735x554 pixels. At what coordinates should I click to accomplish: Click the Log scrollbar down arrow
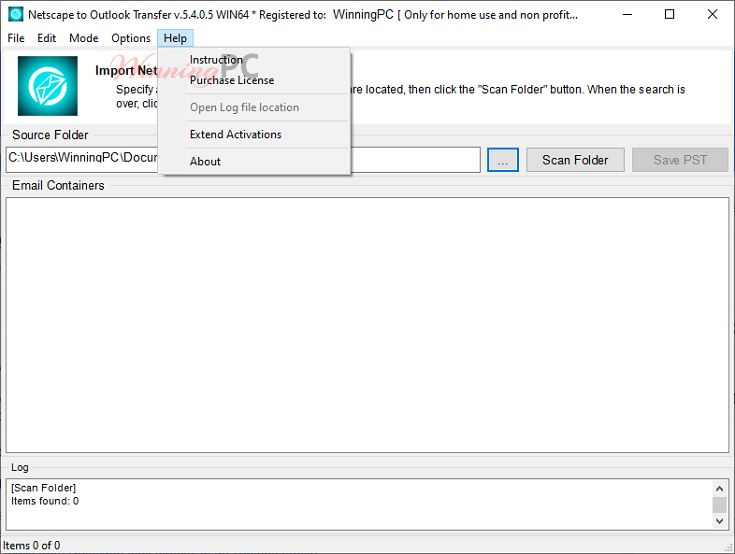[x=720, y=521]
